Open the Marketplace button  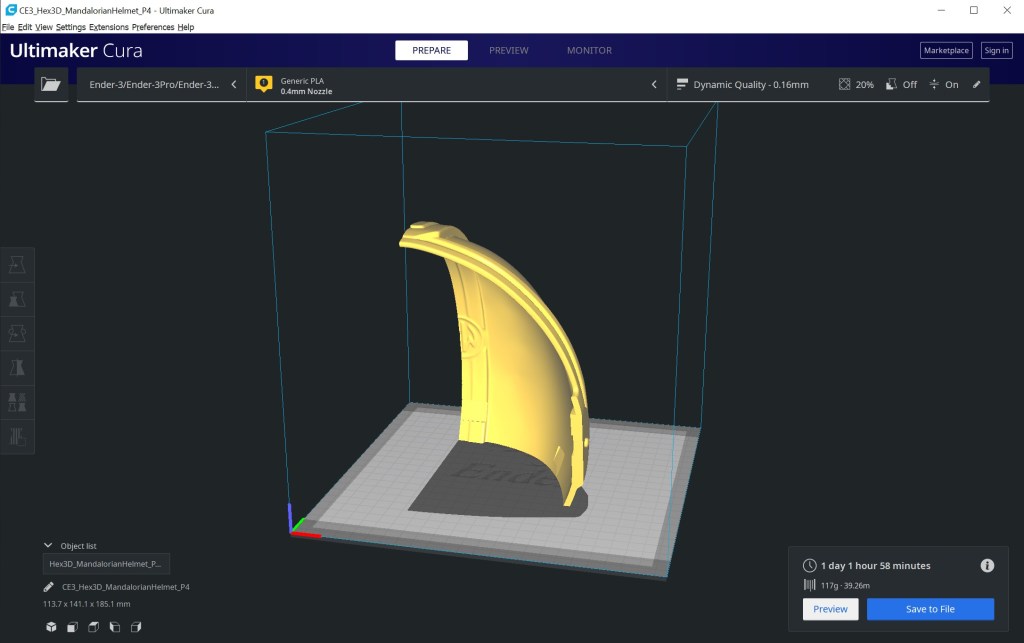(945, 50)
